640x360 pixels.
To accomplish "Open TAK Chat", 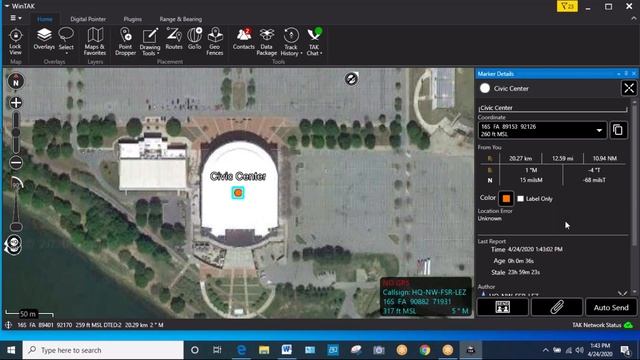I will pyautogui.click(x=314, y=42).
